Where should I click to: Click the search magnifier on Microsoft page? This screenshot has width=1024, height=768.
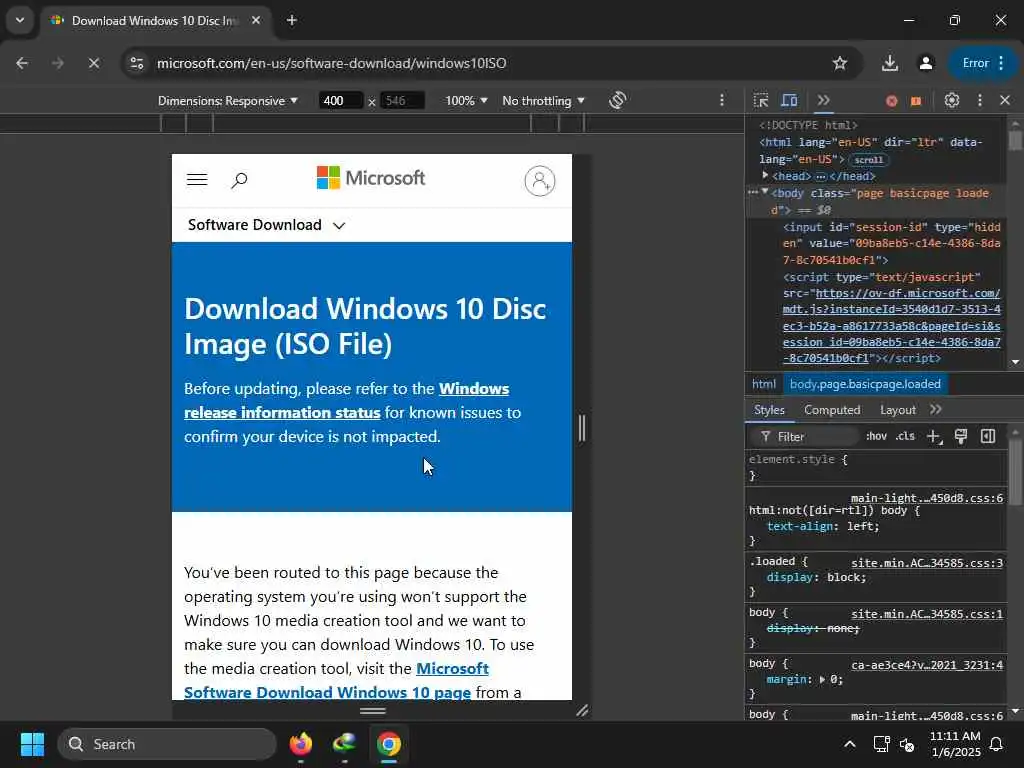[x=239, y=180]
